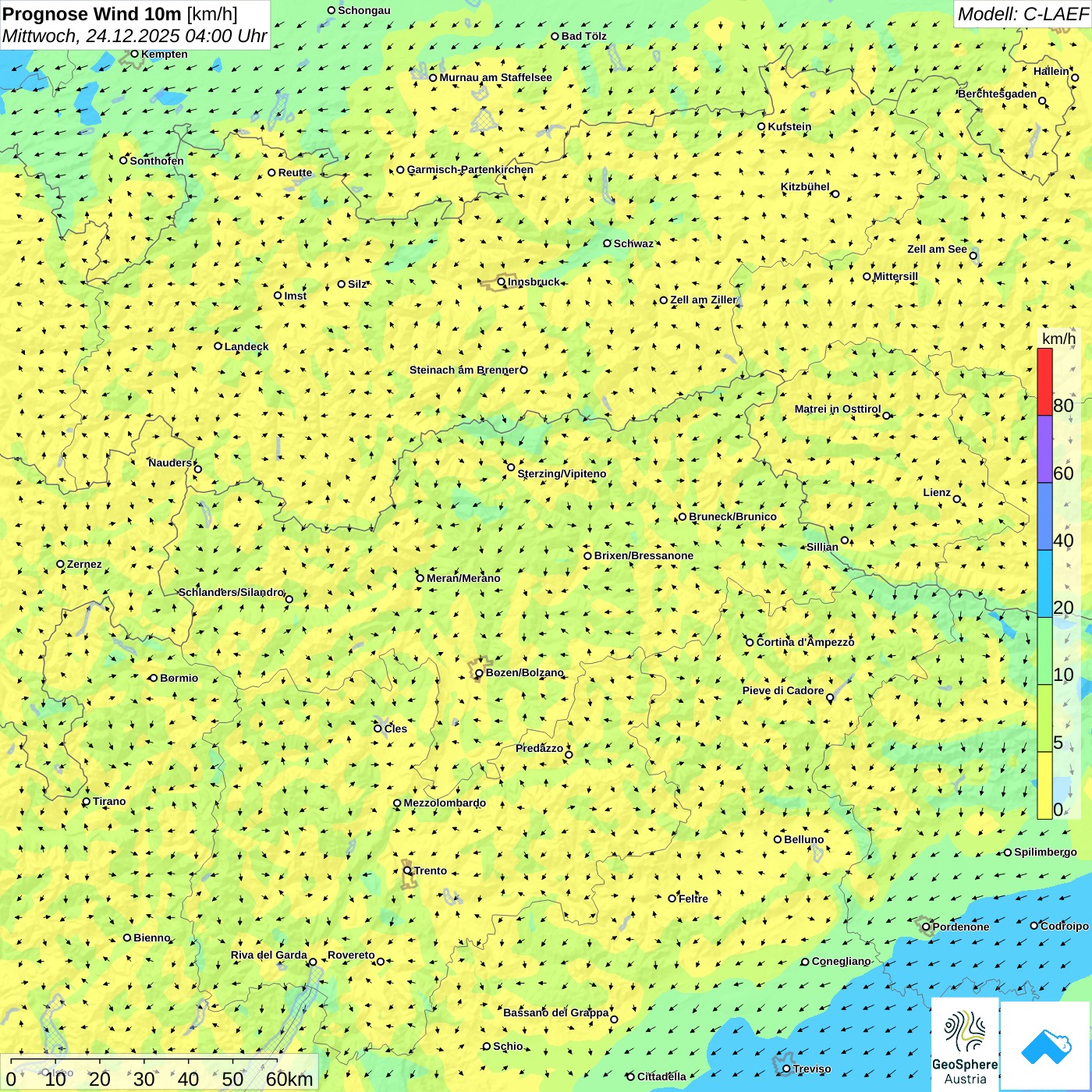Select the purple 60–80 km/h legend swatch
The image size is (1092, 1092).
[x=1044, y=449]
